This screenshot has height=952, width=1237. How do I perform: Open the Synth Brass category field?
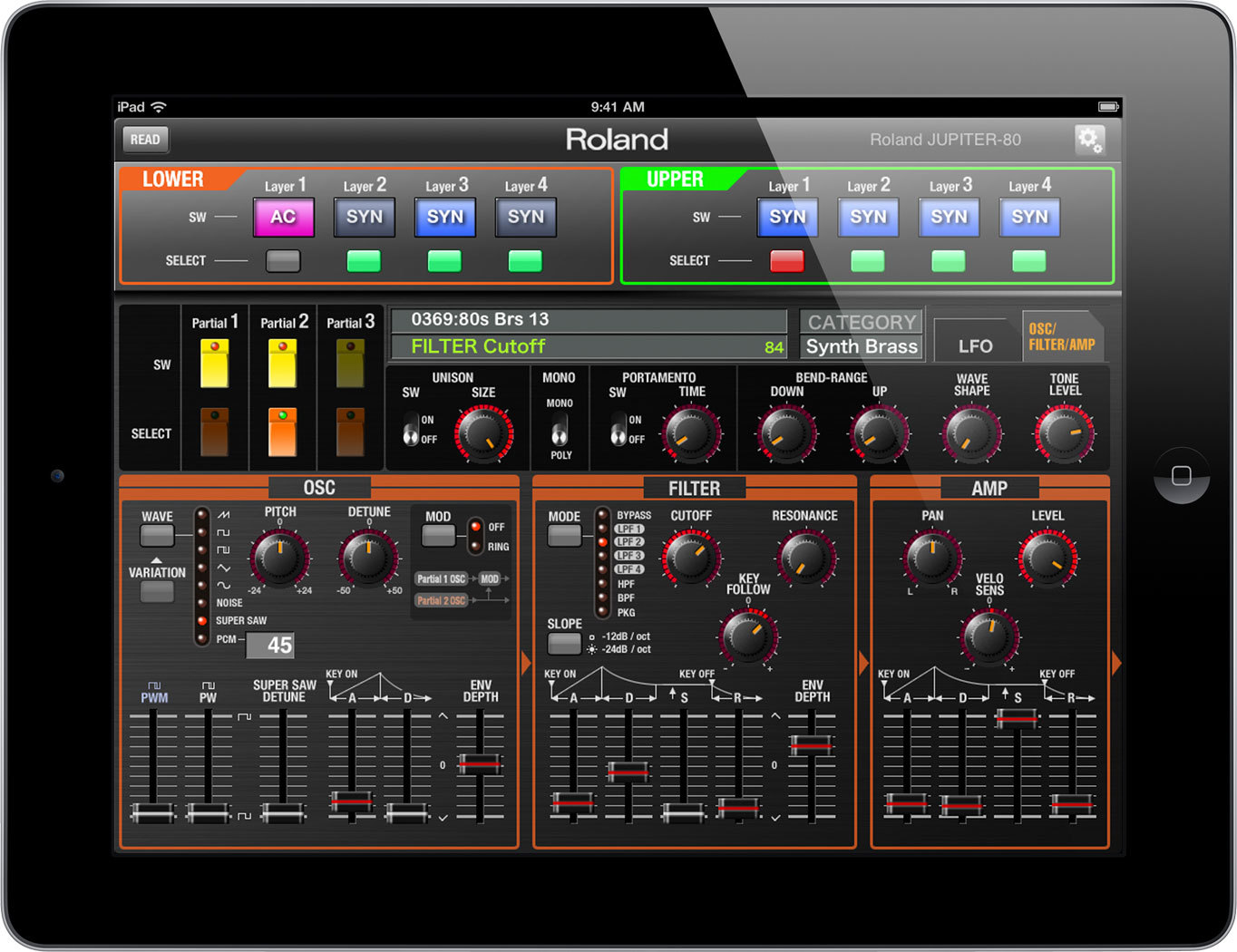[x=862, y=346]
